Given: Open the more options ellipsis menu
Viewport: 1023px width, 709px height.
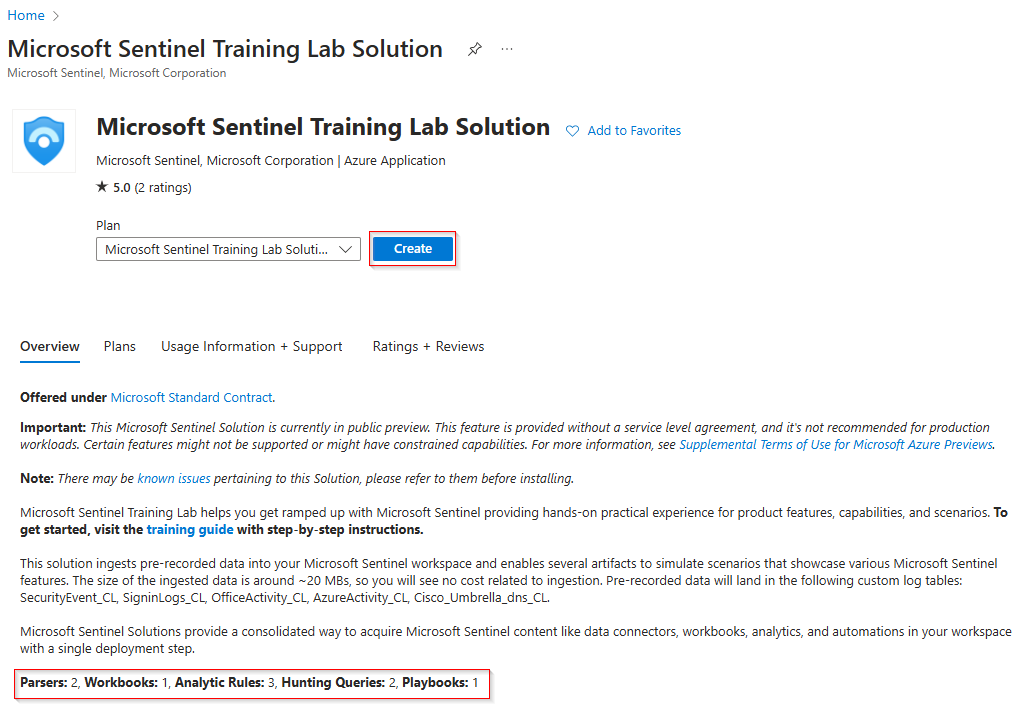Looking at the screenshot, I should point(507,49).
